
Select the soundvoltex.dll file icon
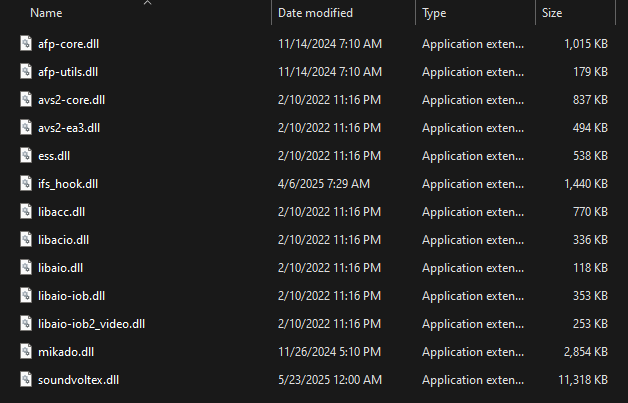[x=27, y=380]
